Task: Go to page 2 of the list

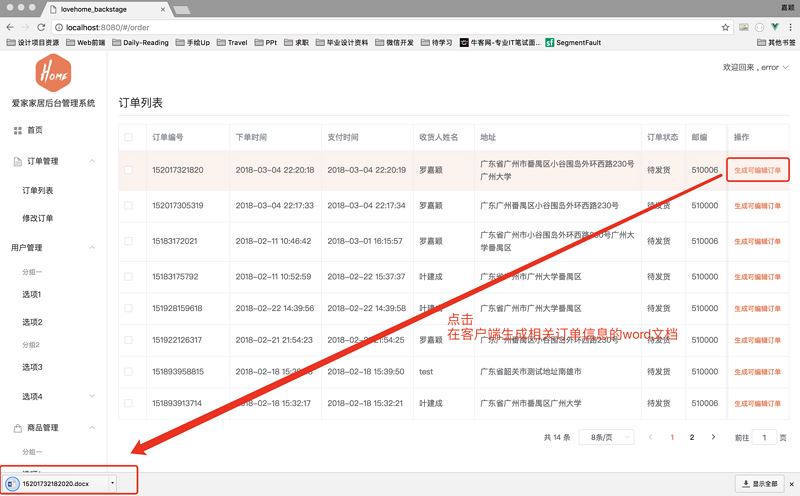Action: pyautogui.click(x=692, y=437)
